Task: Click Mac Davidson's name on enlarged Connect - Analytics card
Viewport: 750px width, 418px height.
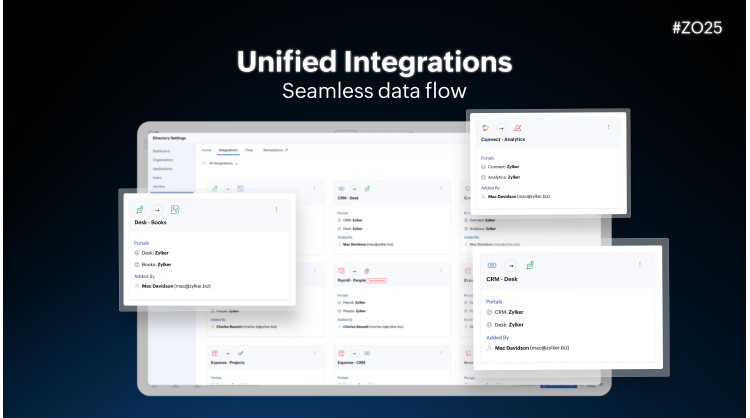Action: [502, 197]
